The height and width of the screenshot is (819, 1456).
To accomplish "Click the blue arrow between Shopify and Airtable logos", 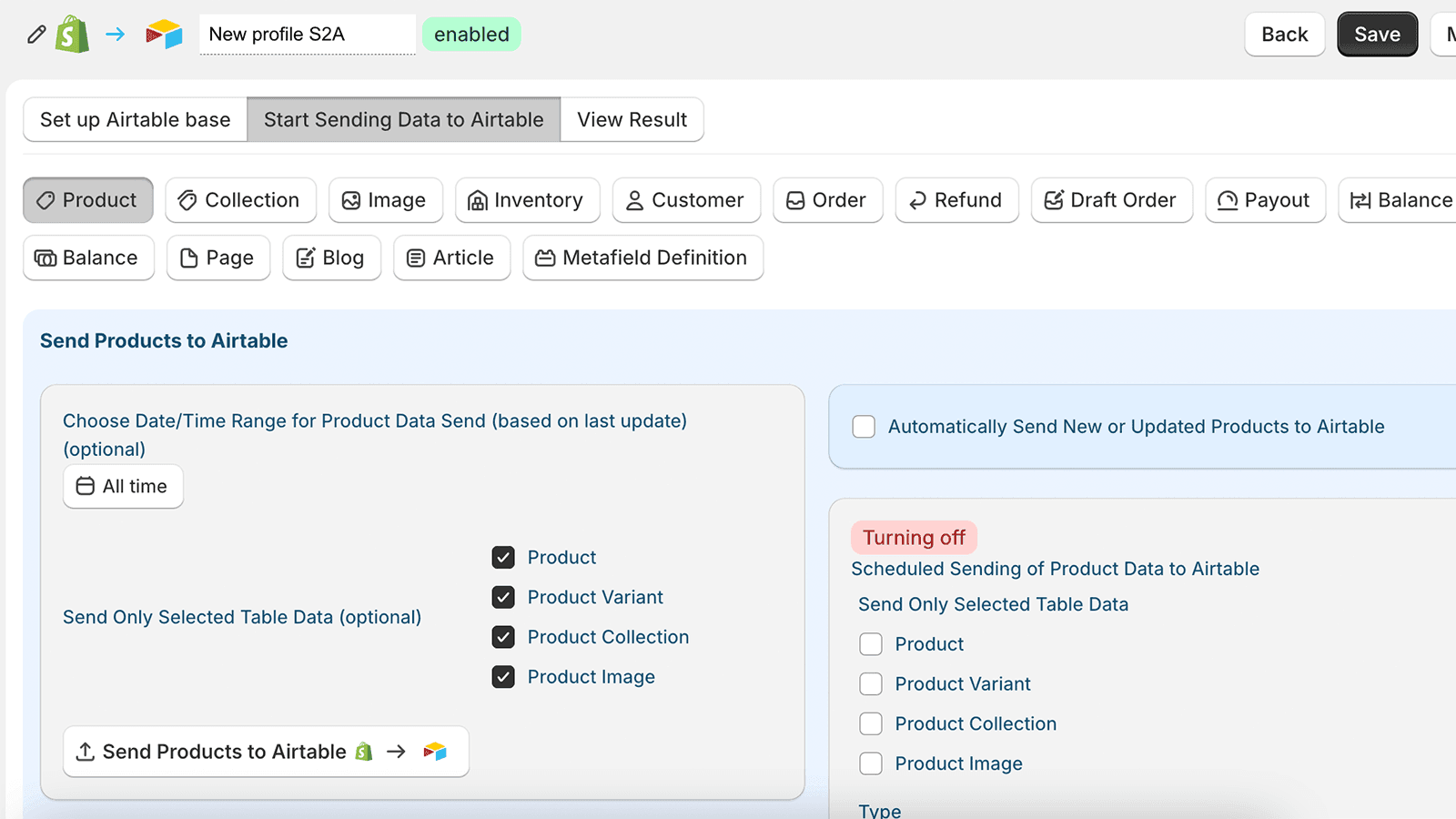I will tap(115, 34).
